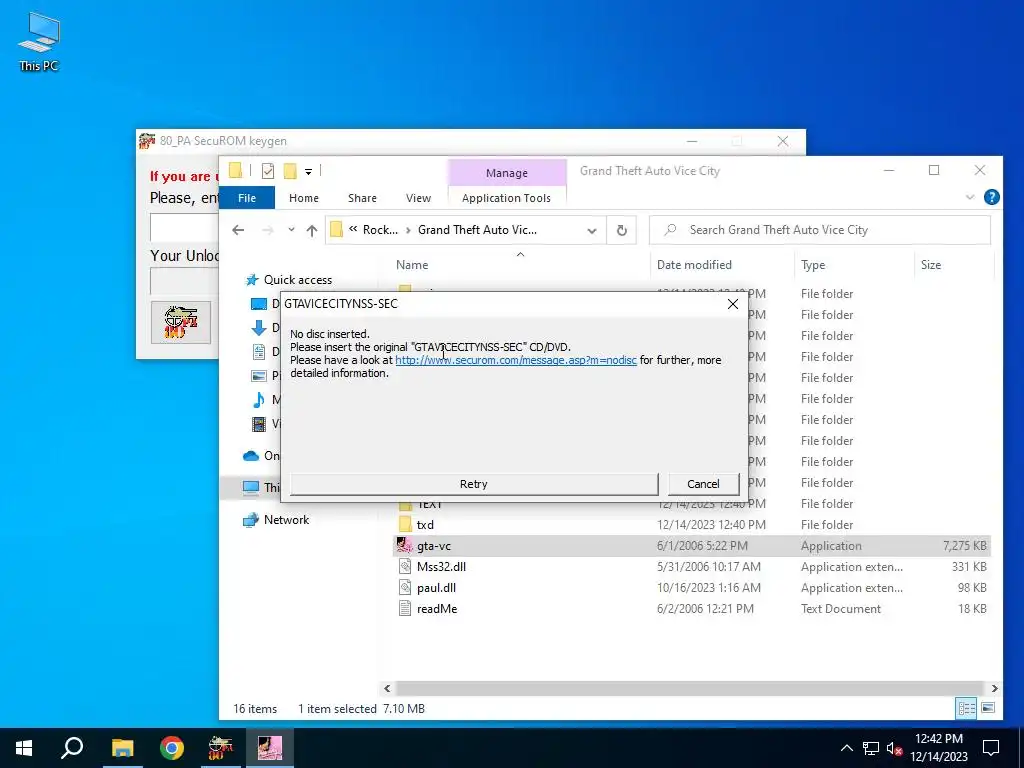This screenshot has height=768, width=1024.
Task: Open the network tray icon
Action: click(x=871, y=748)
